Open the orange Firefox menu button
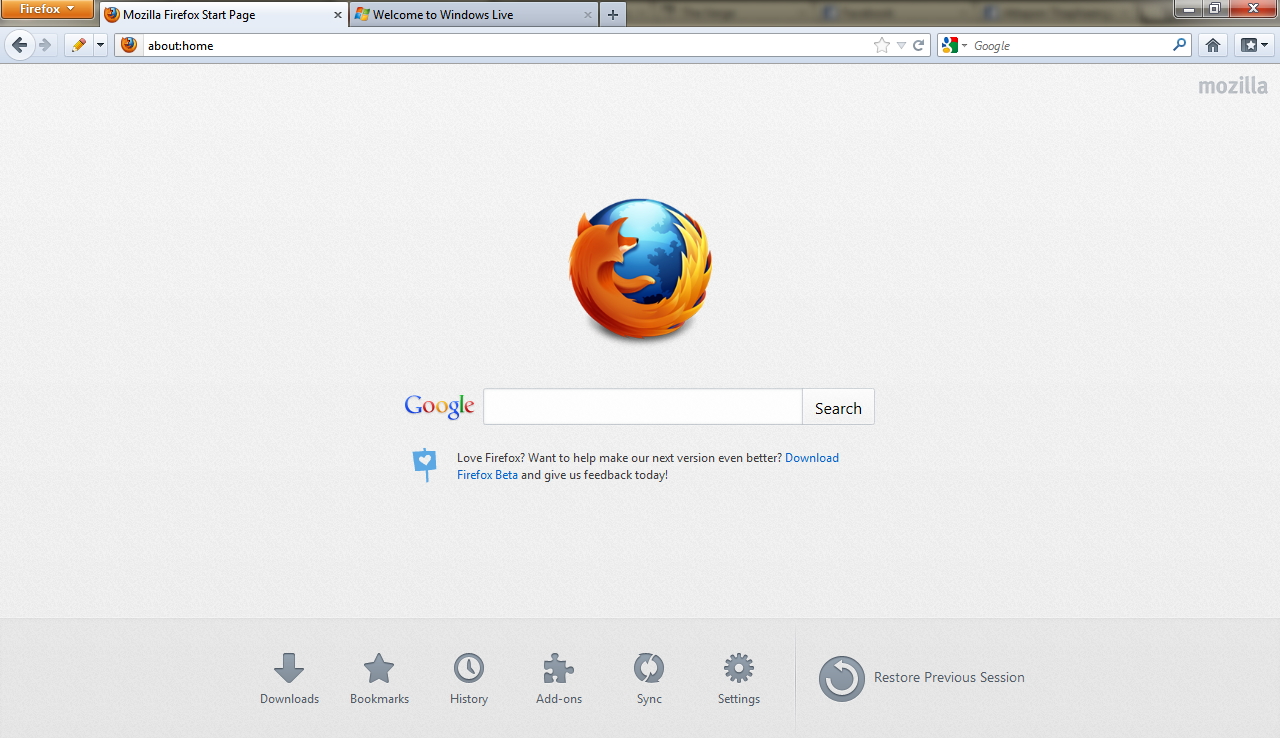Viewport: 1280px width, 738px height. (x=47, y=9)
